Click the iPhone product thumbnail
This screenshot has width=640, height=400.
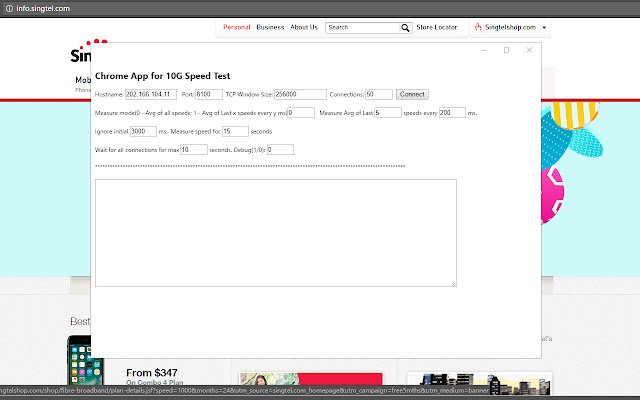[x=85, y=360]
